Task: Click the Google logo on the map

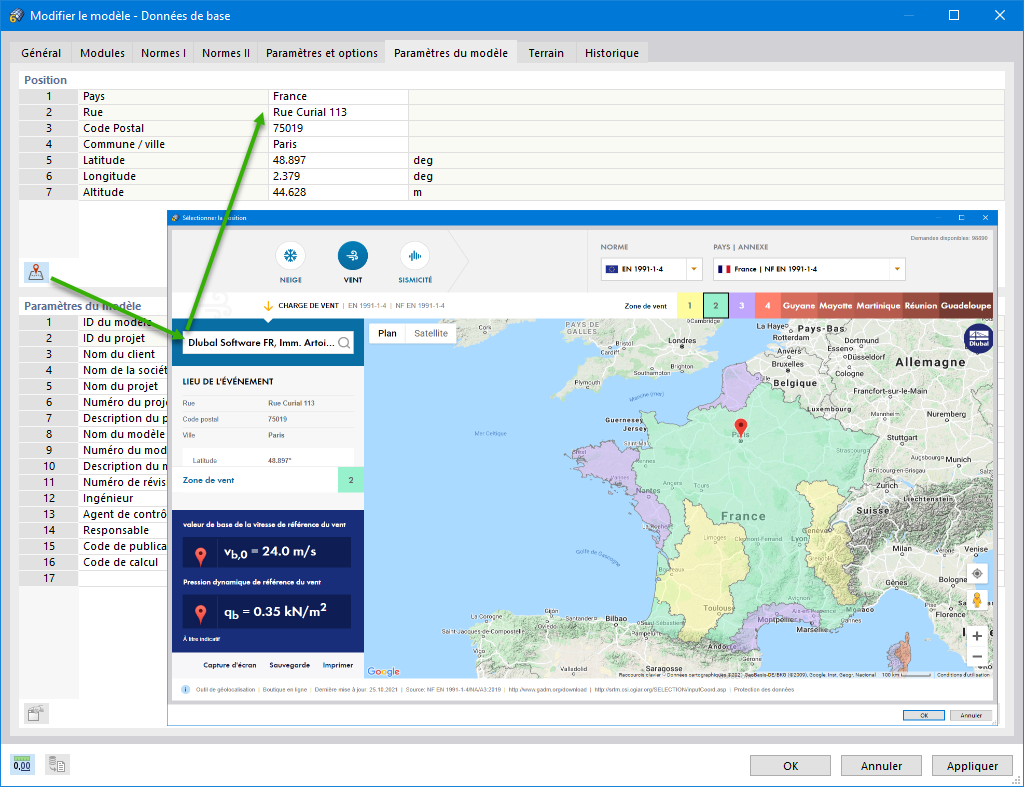Action: pos(383,671)
